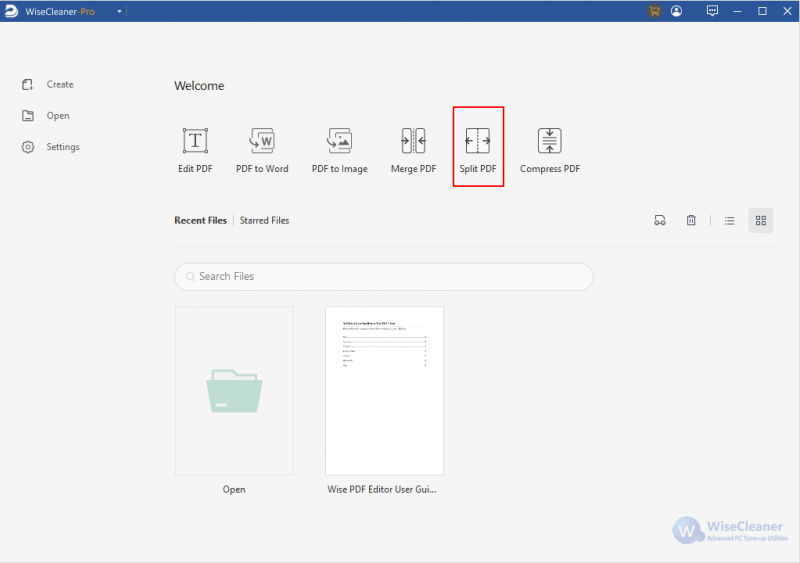This screenshot has width=800, height=563.
Task: Open Wise PDF Editor User Guide thumbnail
Action: pos(384,391)
